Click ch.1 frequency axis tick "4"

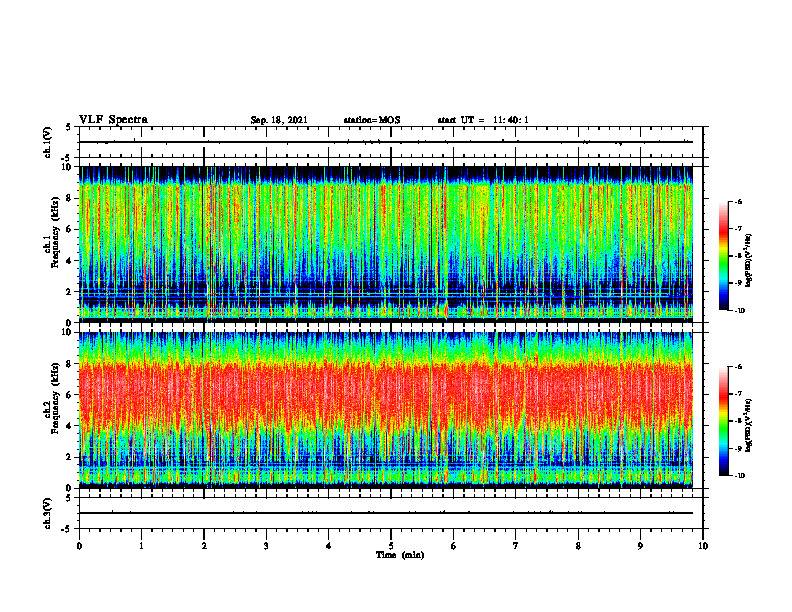(x=71, y=261)
